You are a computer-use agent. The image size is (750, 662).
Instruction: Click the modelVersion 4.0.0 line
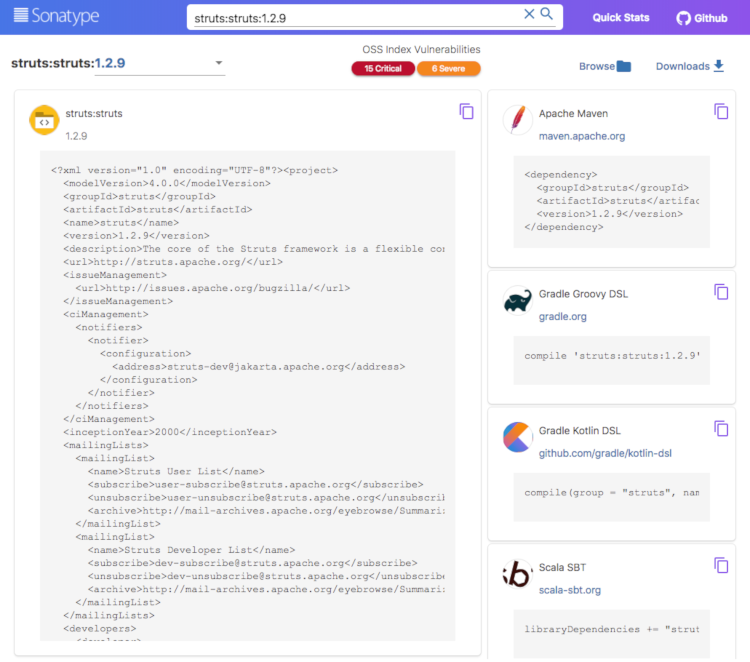pos(167,183)
